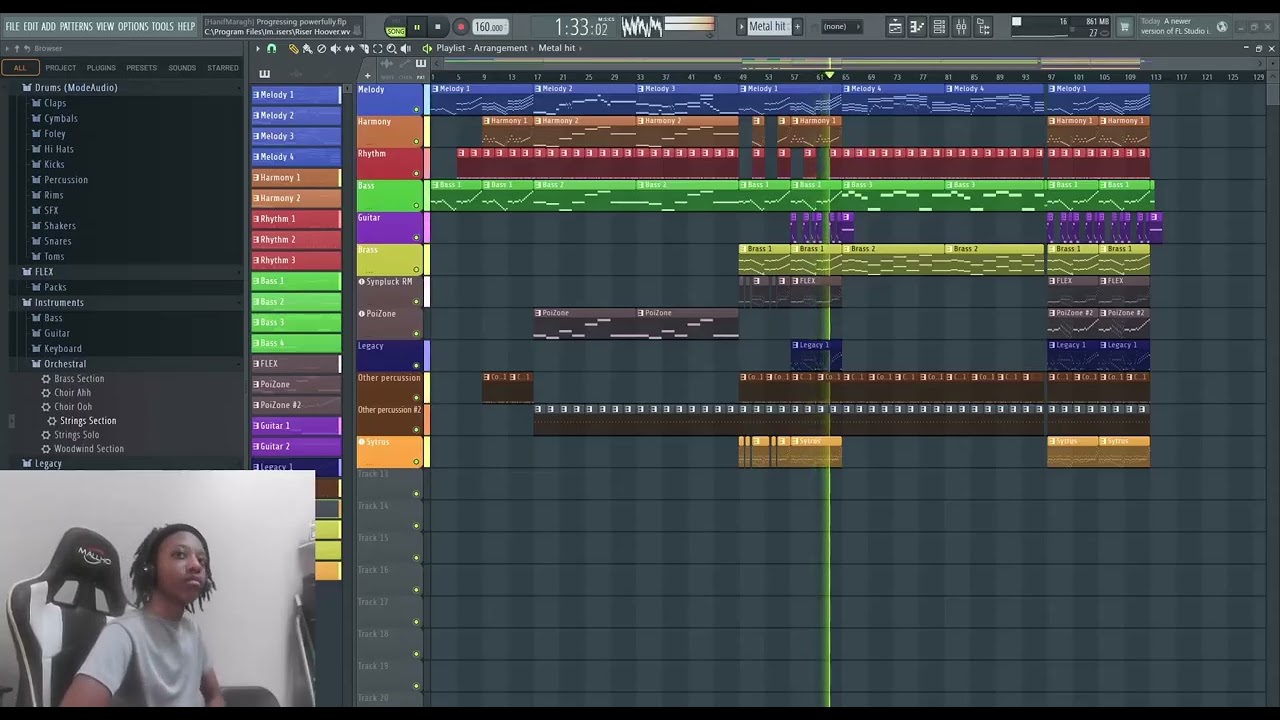Mute the Rhythm track with its LED
This screenshot has height=720, width=1280.
point(416,173)
